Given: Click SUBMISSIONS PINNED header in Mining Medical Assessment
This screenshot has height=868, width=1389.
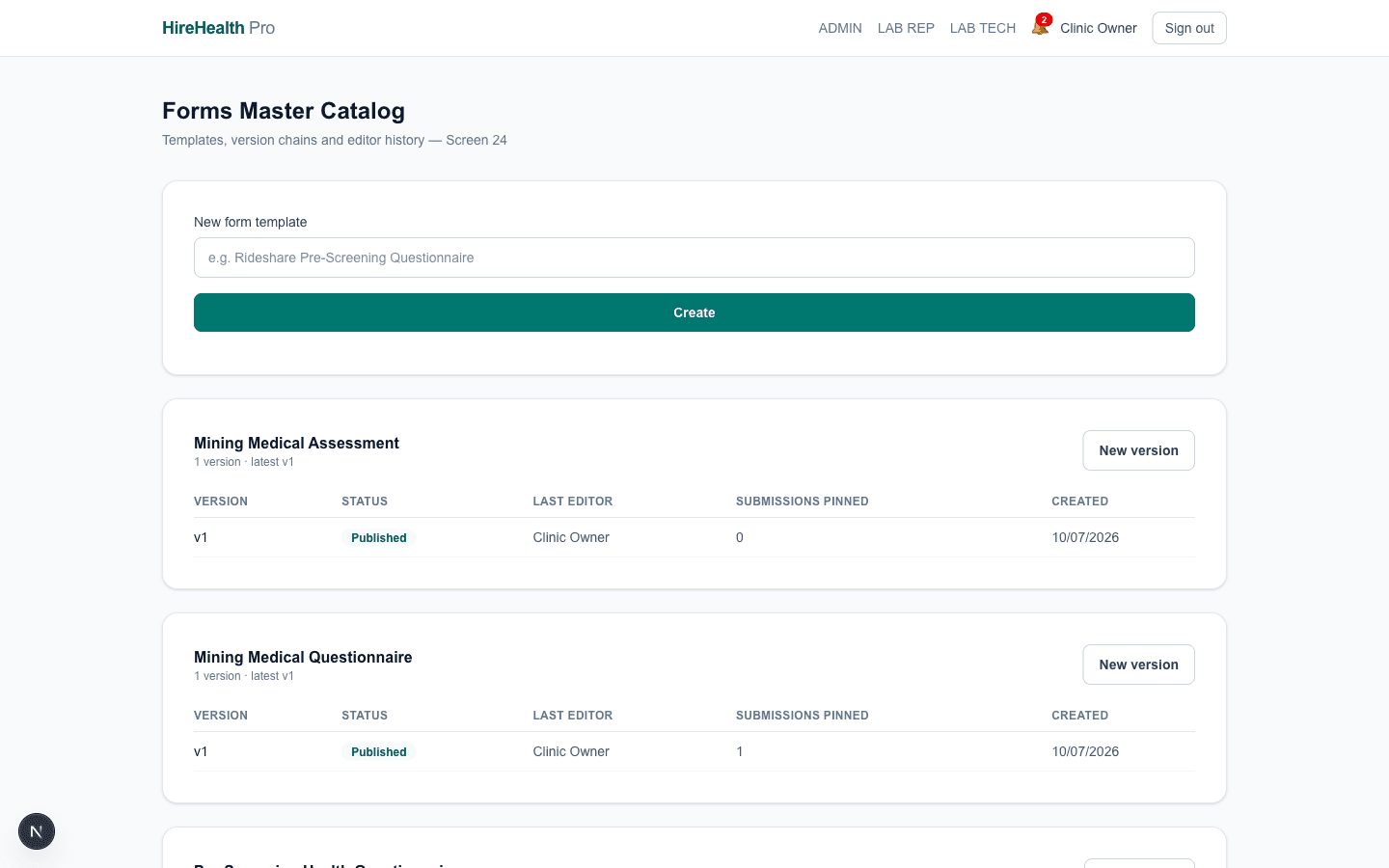Looking at the screenshot, I should tap(803, 502).
